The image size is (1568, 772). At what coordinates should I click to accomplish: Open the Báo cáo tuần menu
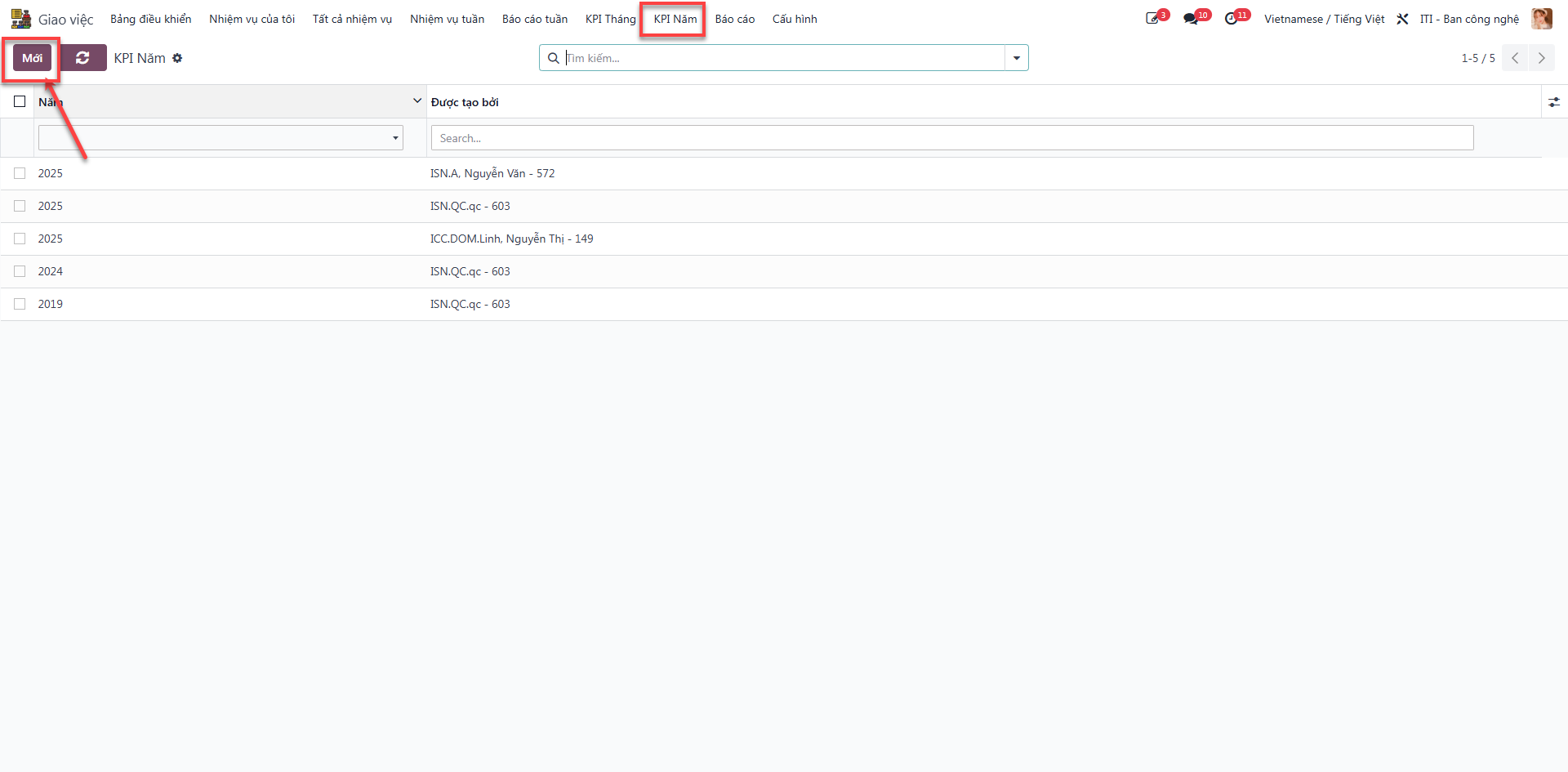click(x=535, y=19)
